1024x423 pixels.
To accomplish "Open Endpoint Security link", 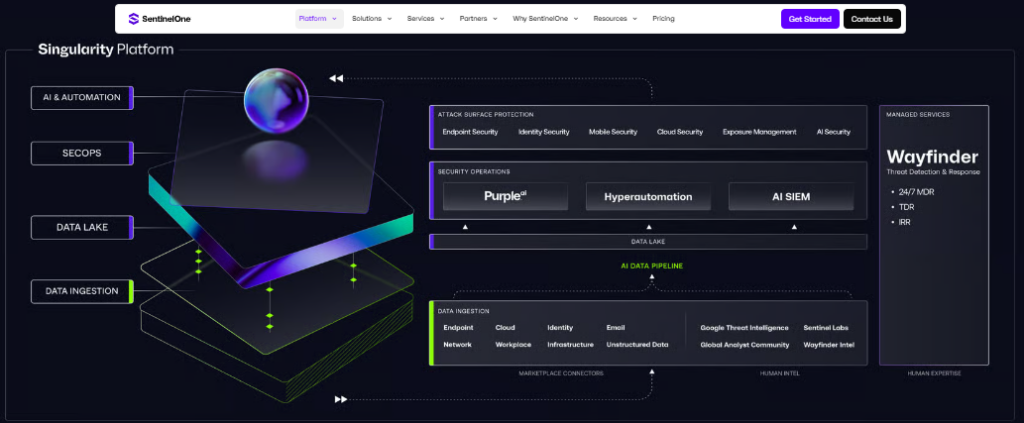I will (x=470, y=132).
